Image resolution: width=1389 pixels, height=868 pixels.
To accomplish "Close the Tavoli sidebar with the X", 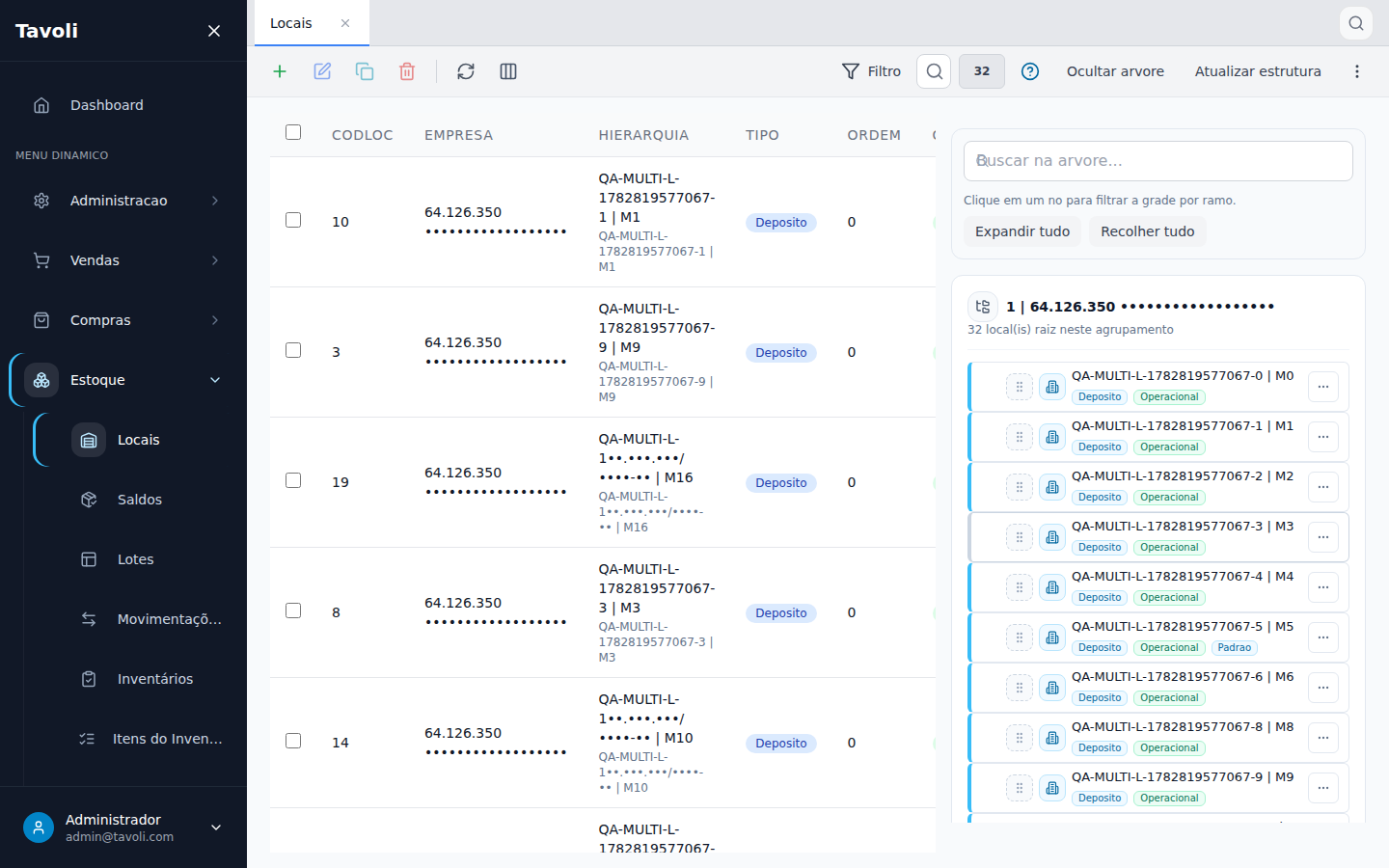I will (x=214, y=31).
